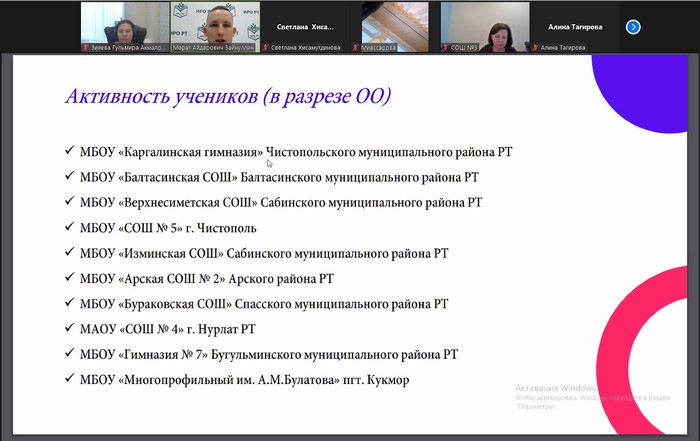700x441 pixels.
Task: Click line МБОУ «Верхнесиметская СОШ»
Action: pos(281,203)
